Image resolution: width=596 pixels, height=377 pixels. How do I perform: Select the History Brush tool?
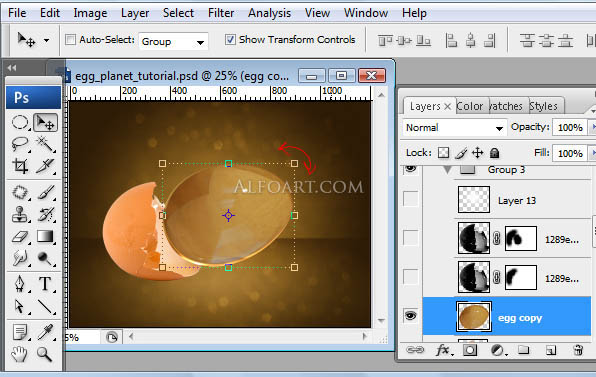(45, 214)
